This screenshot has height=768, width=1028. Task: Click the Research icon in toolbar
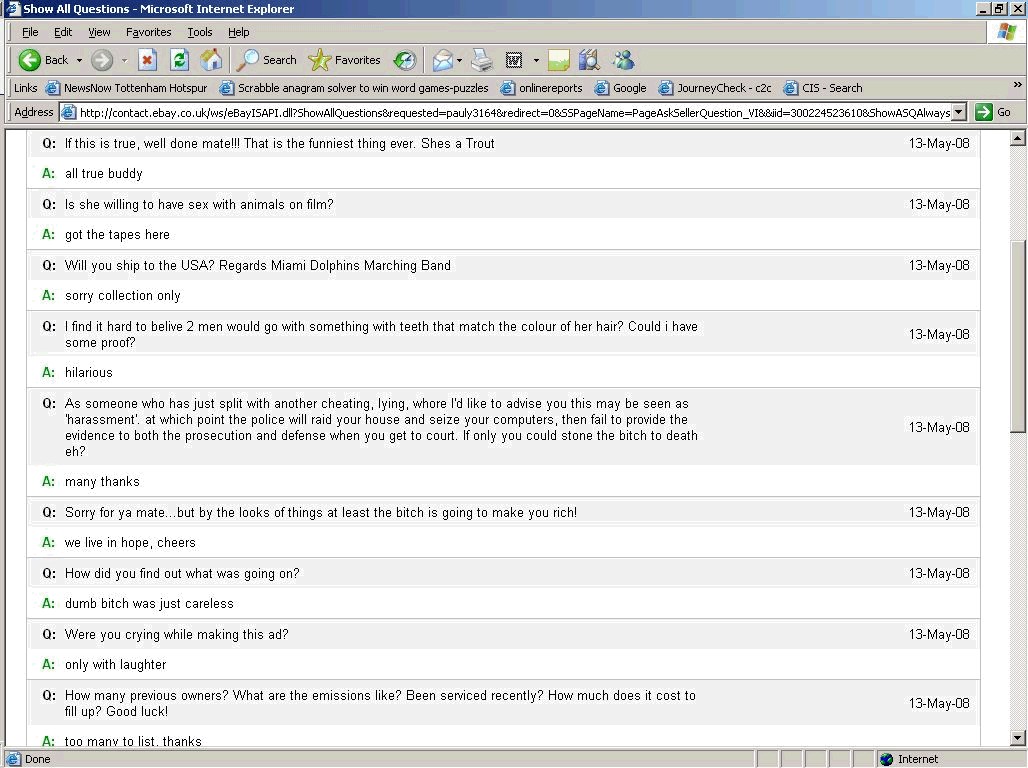point(589,60)
